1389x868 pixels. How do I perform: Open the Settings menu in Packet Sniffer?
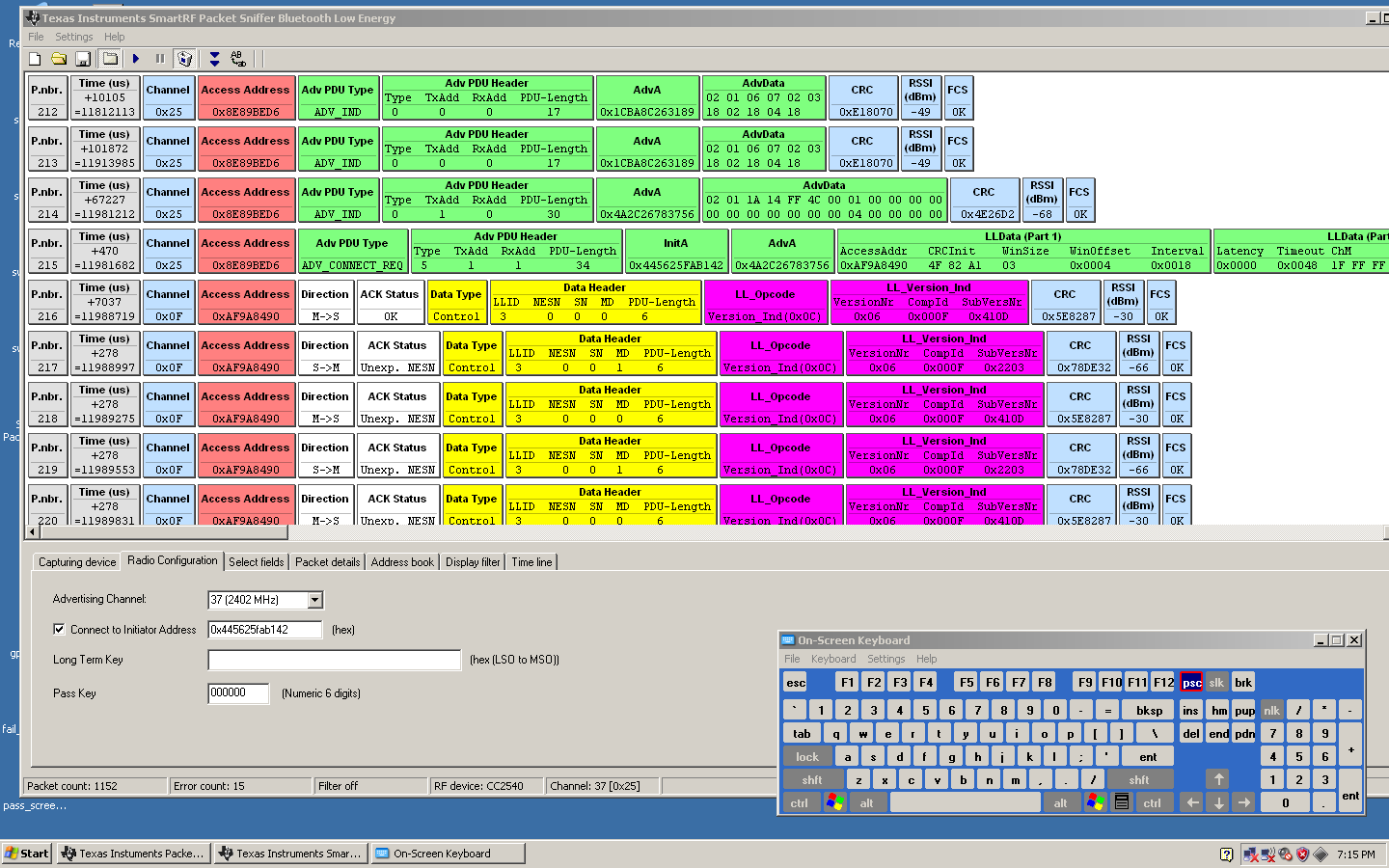pos(74,37)
